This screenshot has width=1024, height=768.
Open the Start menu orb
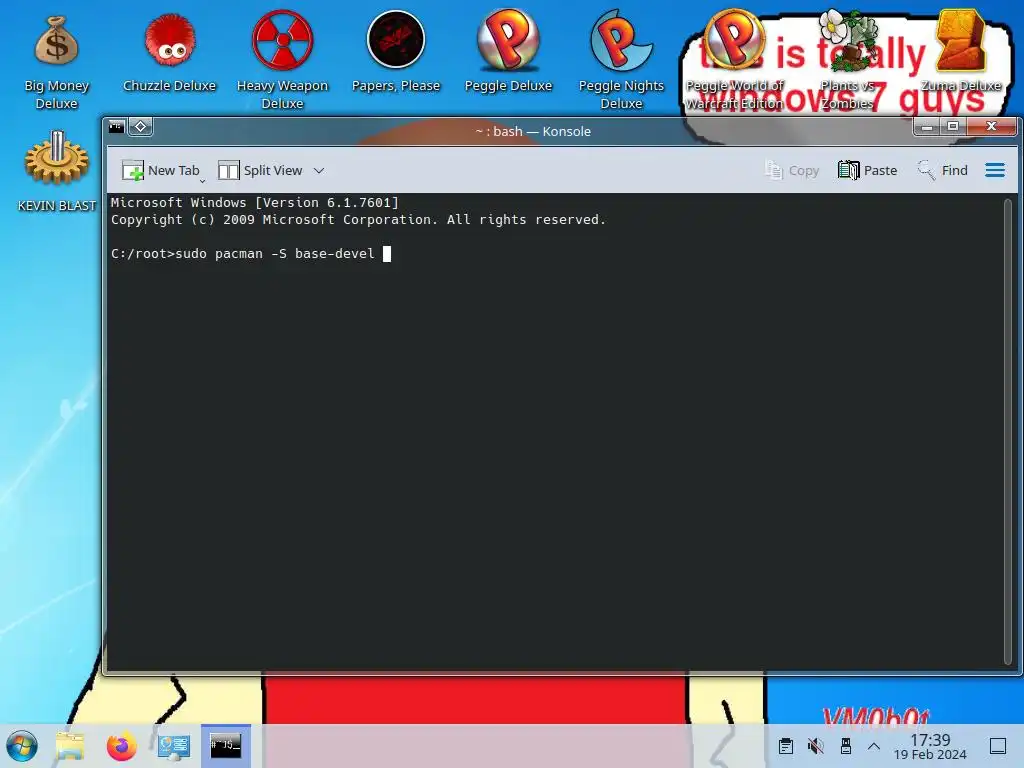coord(22,746)
